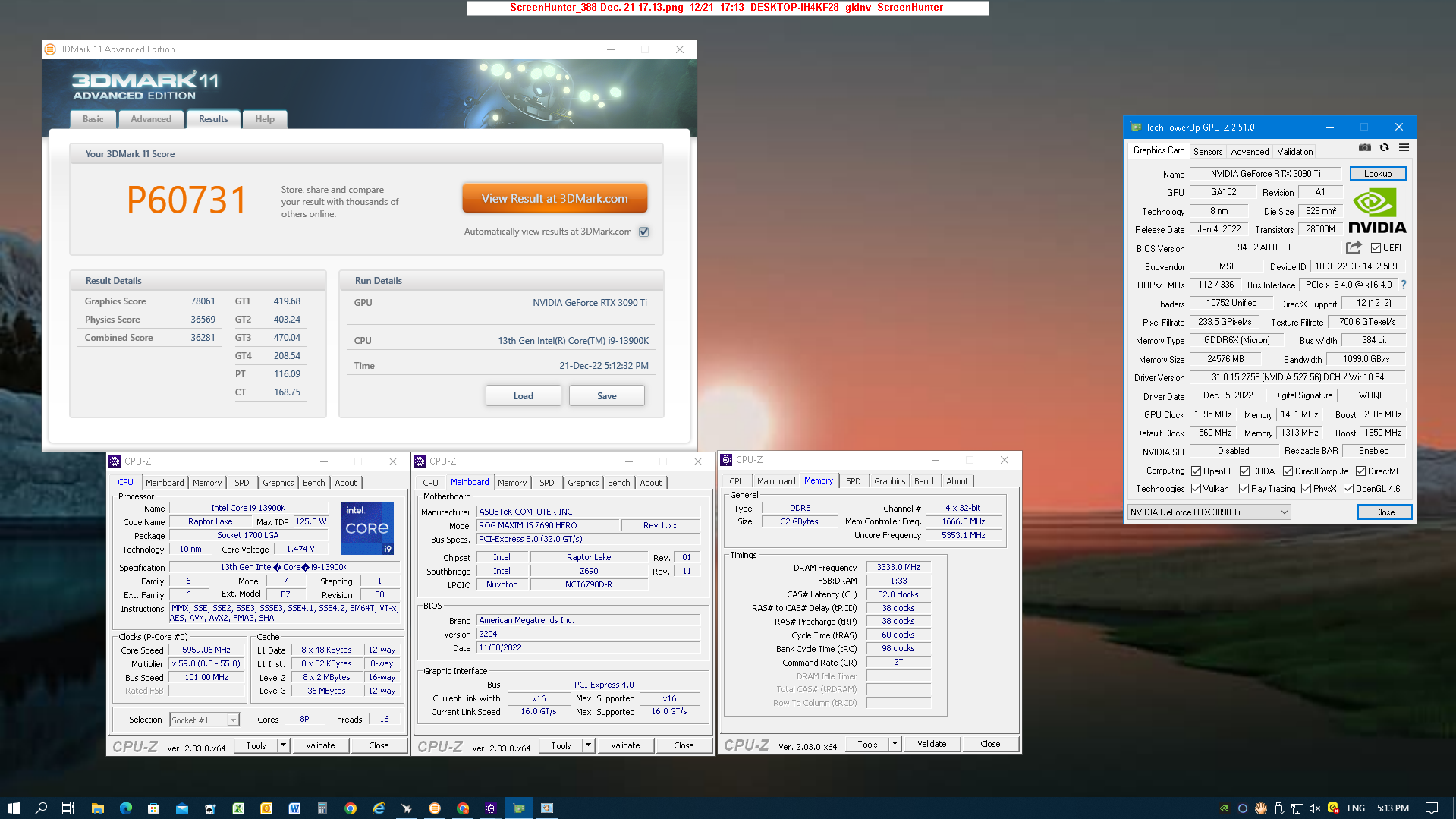Click the muted volume tray icon
The height and width of the screenshot is (819, 1456).
1315,808
